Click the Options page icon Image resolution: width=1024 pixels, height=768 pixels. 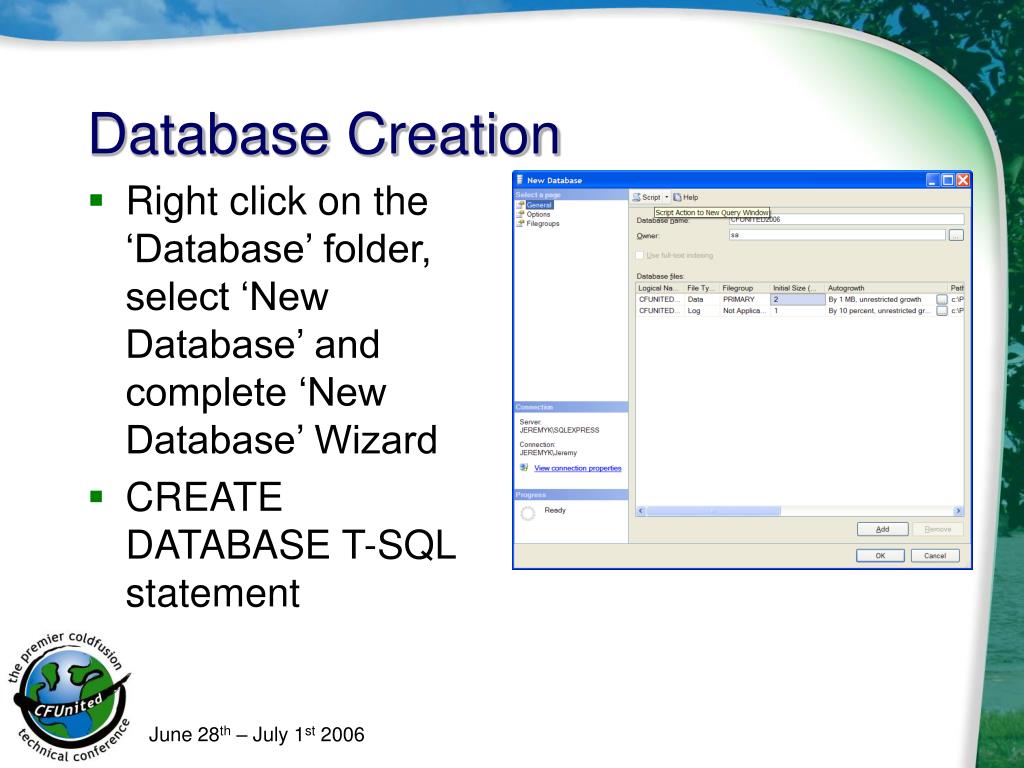pos(520,214)
